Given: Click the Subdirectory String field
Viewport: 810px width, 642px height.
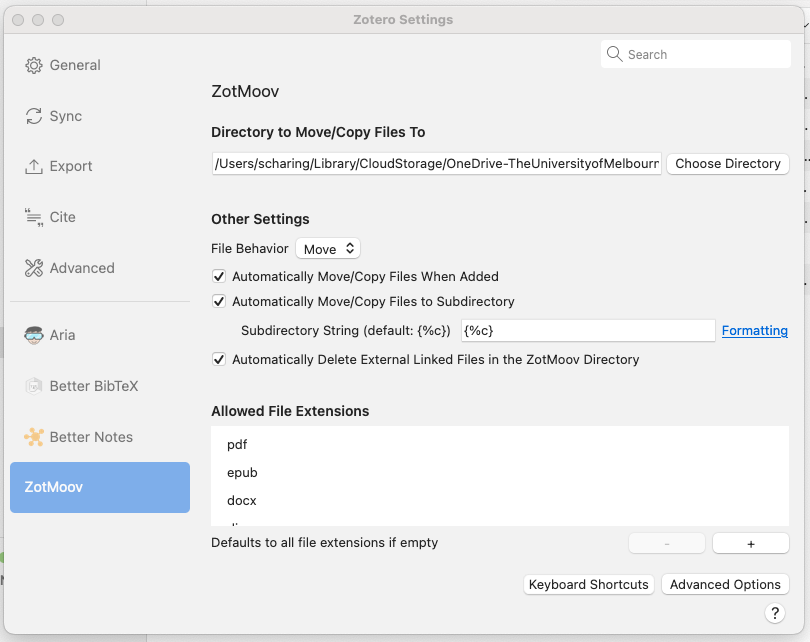Looking at the screenshot, I should click(588, 331).
